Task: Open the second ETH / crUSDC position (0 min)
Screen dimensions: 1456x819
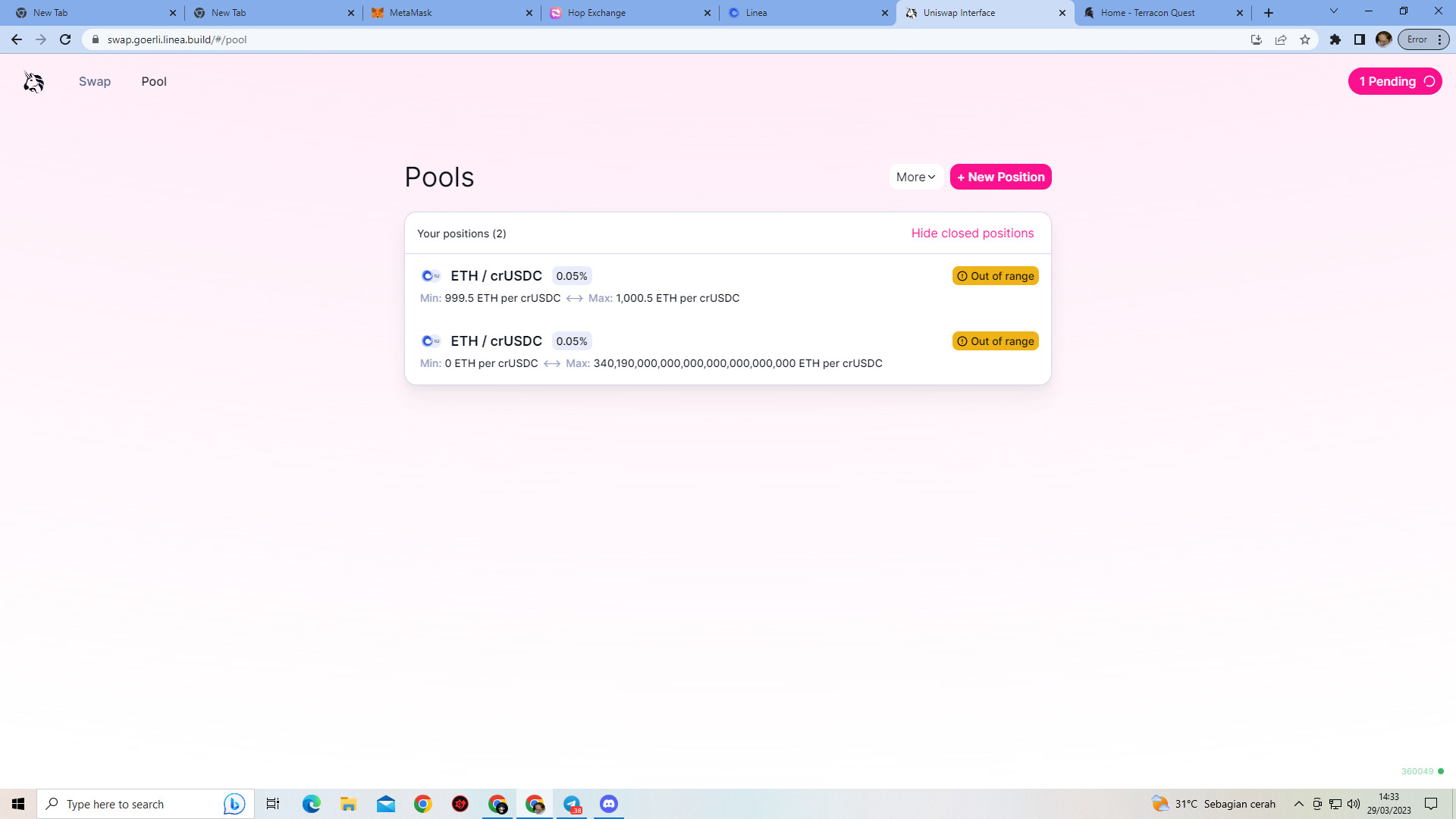Action: [728, 352]
